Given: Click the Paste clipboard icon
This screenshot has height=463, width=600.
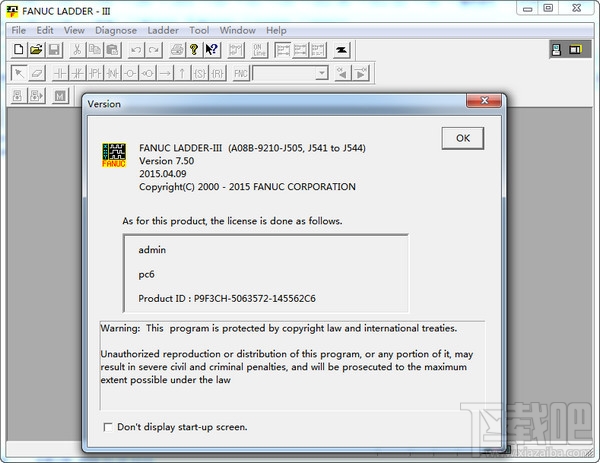Looking at the screenshot, I should [x=112, y=50].
